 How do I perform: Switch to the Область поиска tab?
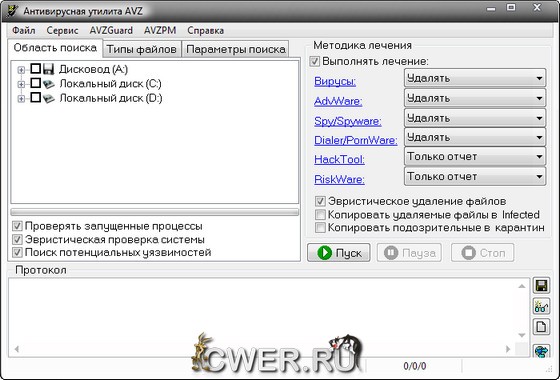point(55,48)
